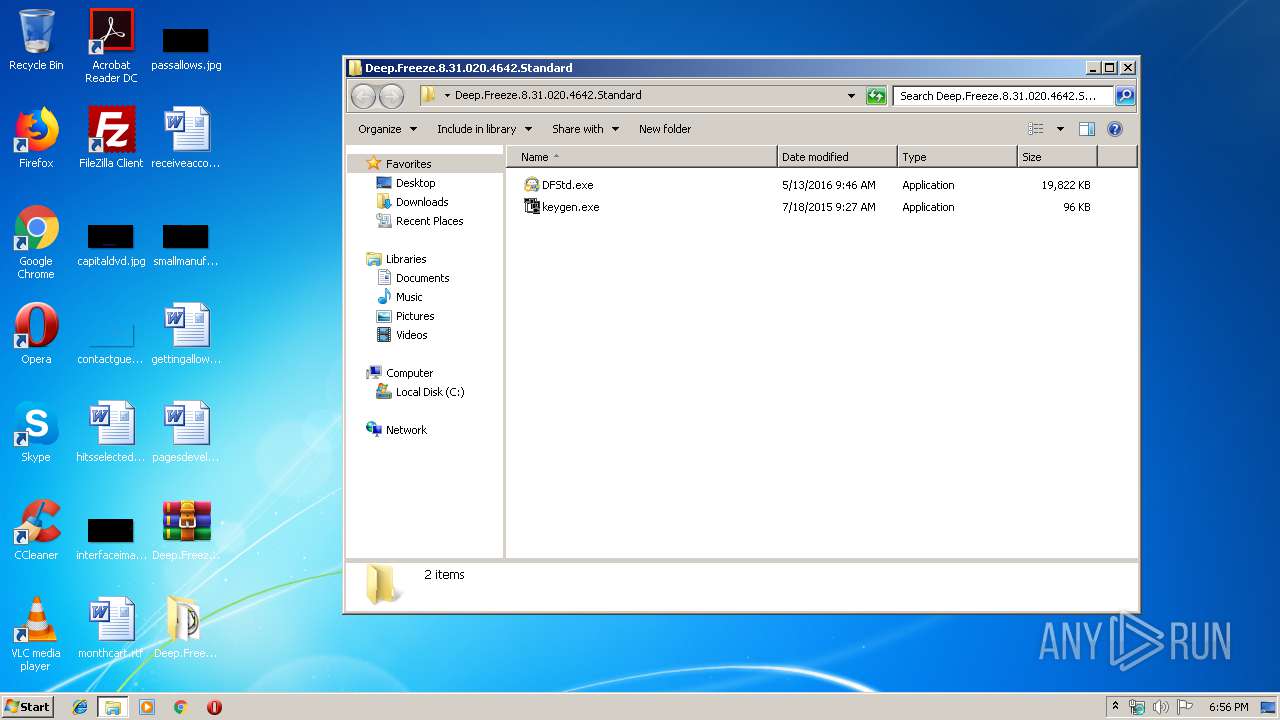Screen dimensions: 1280x720
Task: Open Desktop in navigation pane
Action: coord(415,183)
